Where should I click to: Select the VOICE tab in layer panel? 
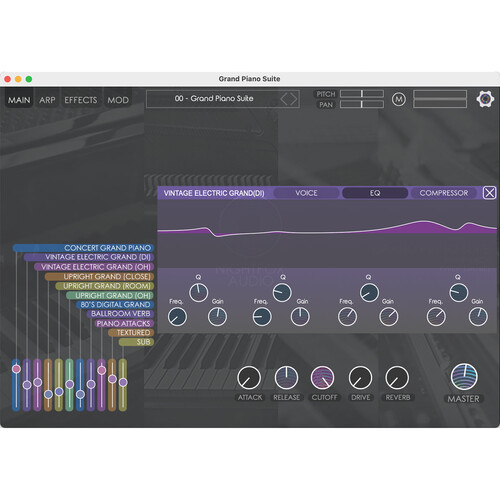pos(306,193)
